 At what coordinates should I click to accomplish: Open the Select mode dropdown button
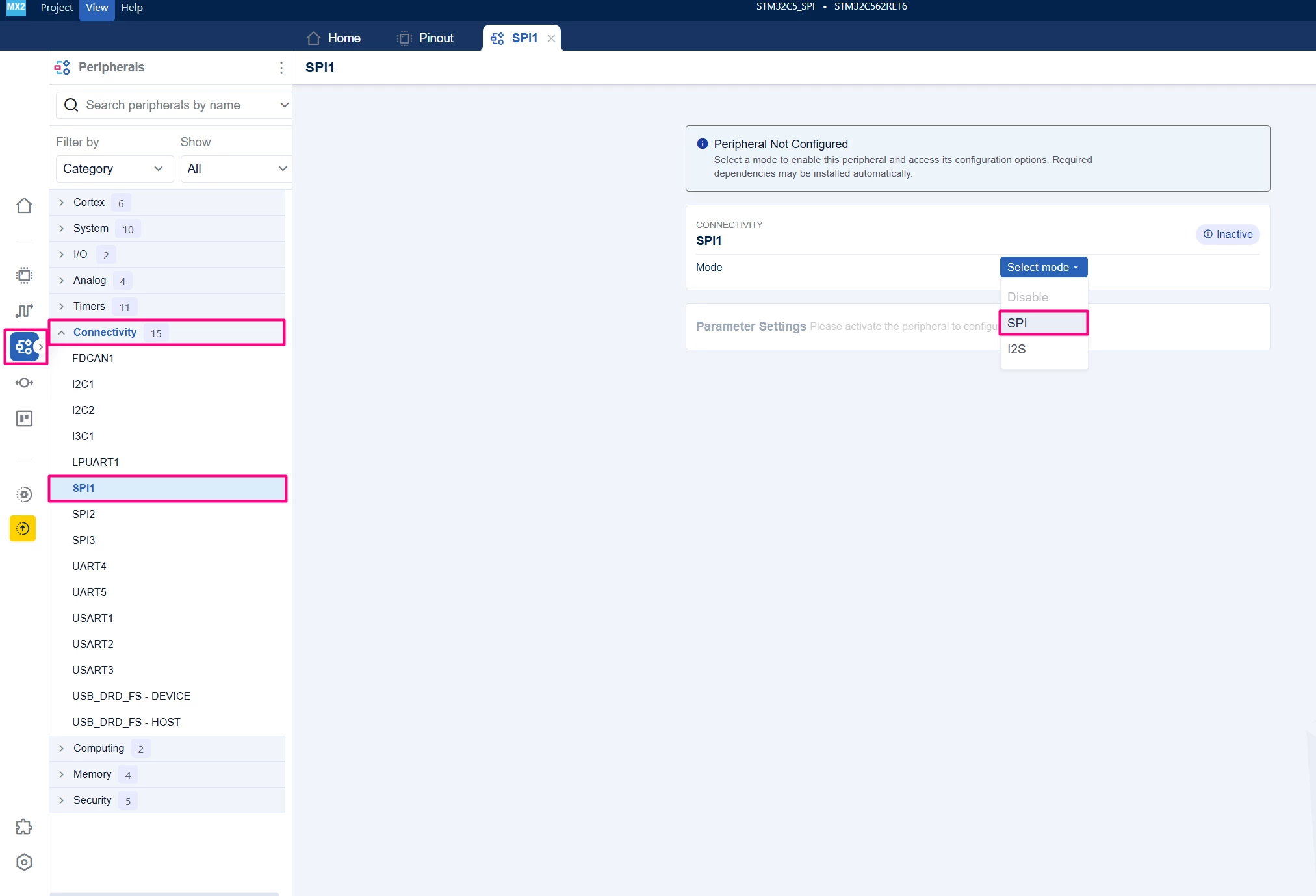[1043, 267]
